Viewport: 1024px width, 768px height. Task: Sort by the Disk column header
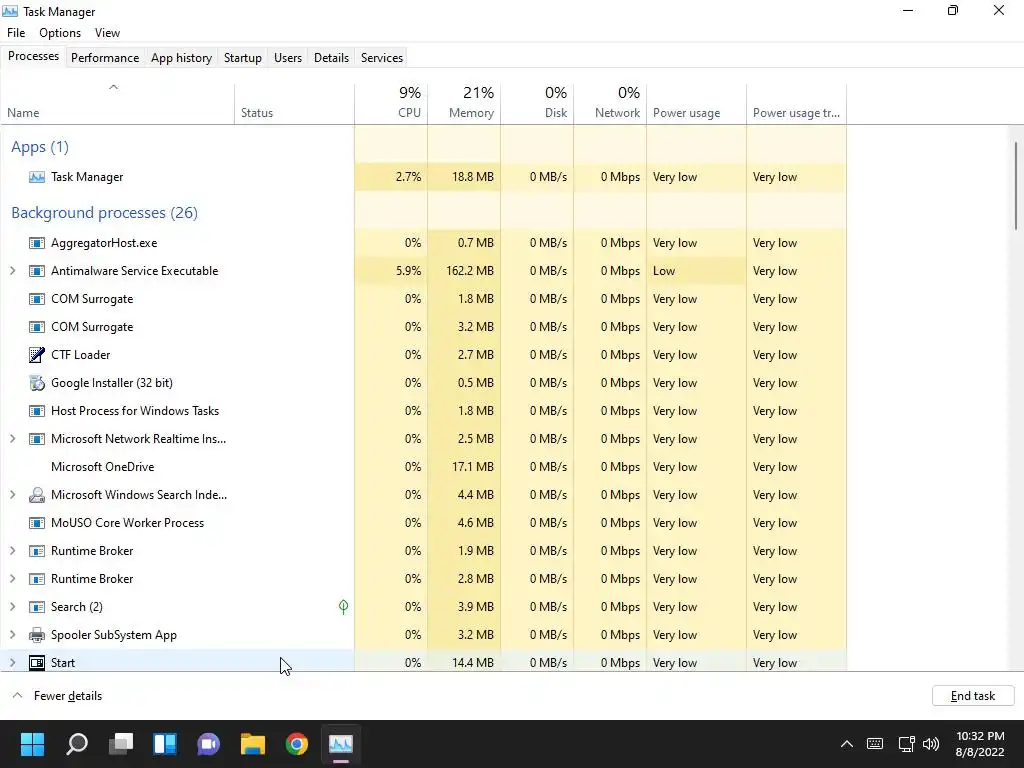tap(537, 103)
